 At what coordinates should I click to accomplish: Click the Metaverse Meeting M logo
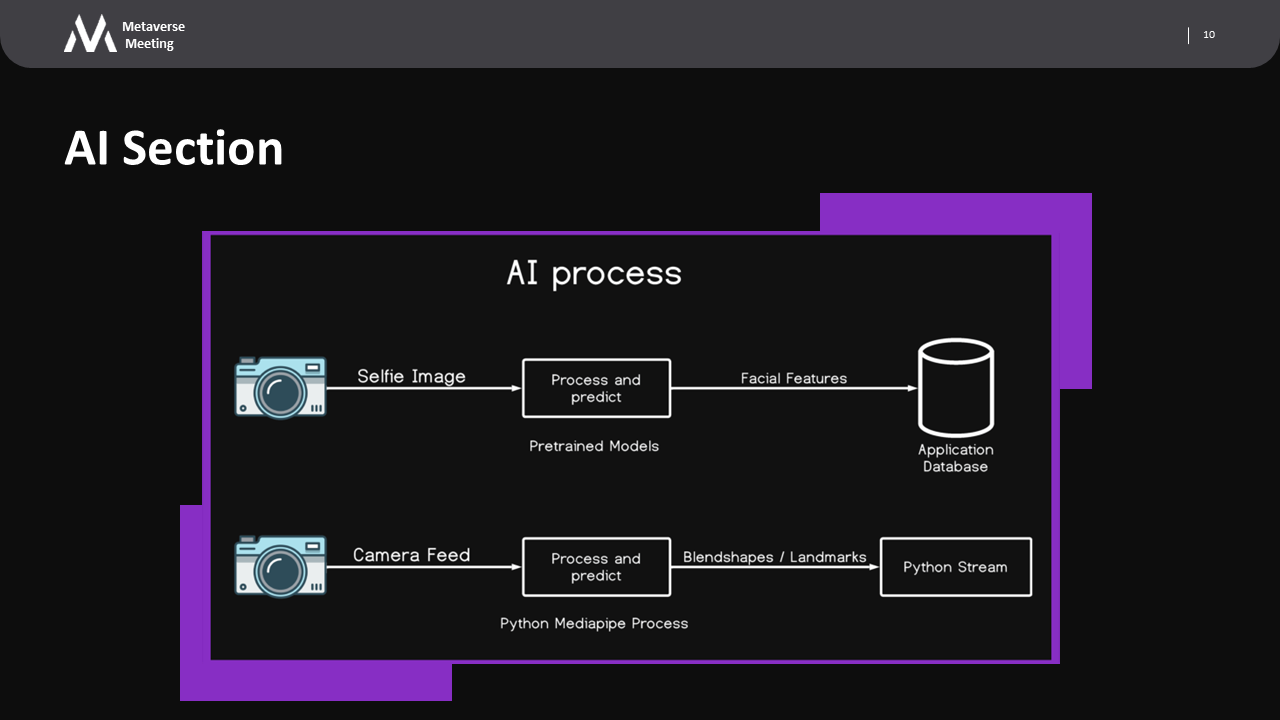[x=90, y=34]
